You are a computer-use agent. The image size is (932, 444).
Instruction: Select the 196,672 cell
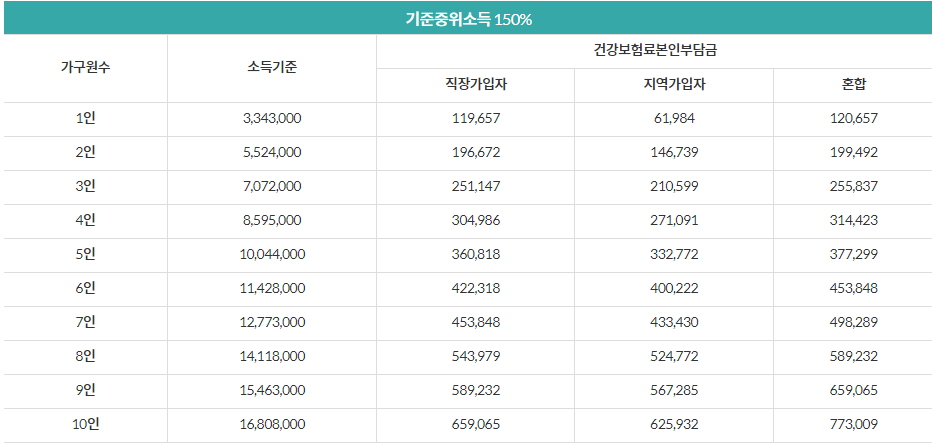tap(476, 152)
